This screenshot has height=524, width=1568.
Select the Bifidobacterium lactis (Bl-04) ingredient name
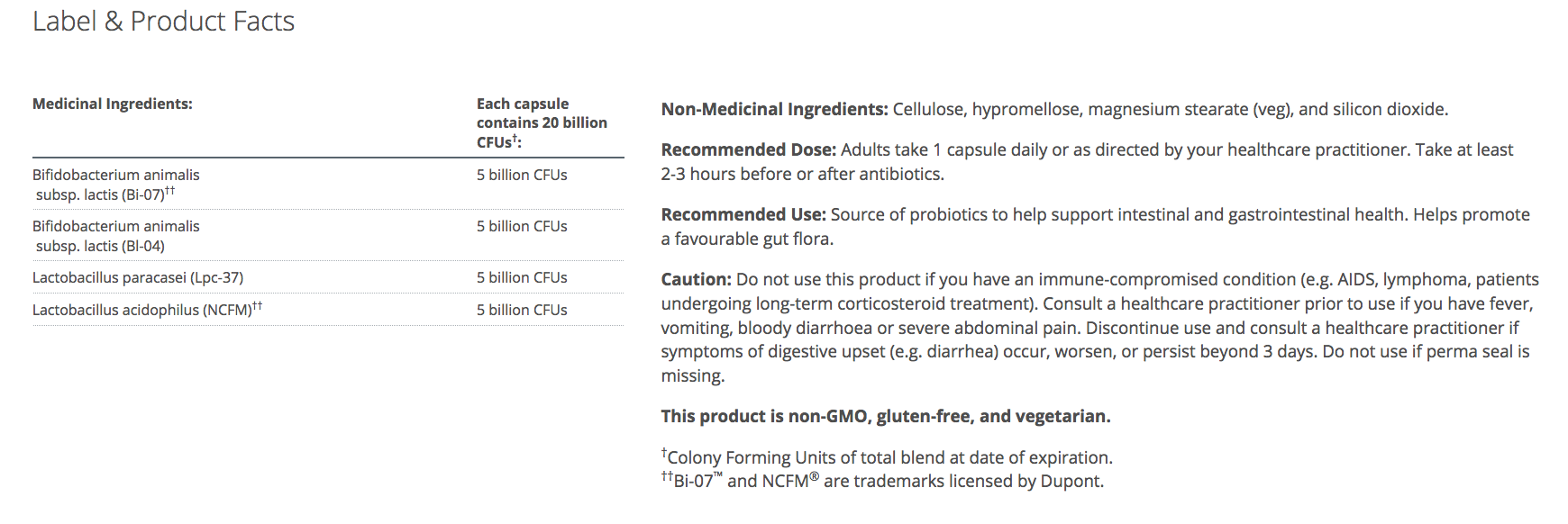tap(115, 236)
